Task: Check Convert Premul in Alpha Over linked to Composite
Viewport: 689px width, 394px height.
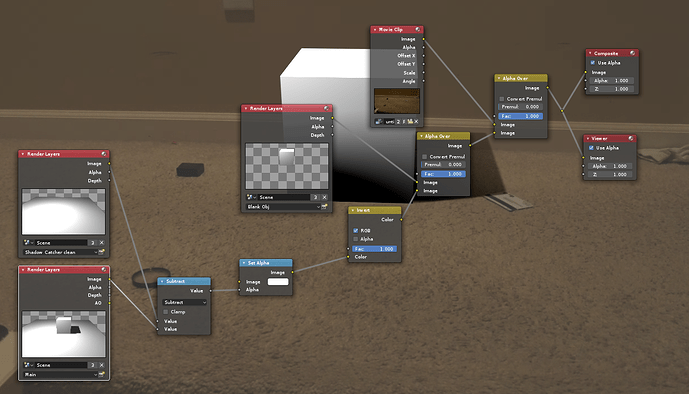Action: coord(502,99)
